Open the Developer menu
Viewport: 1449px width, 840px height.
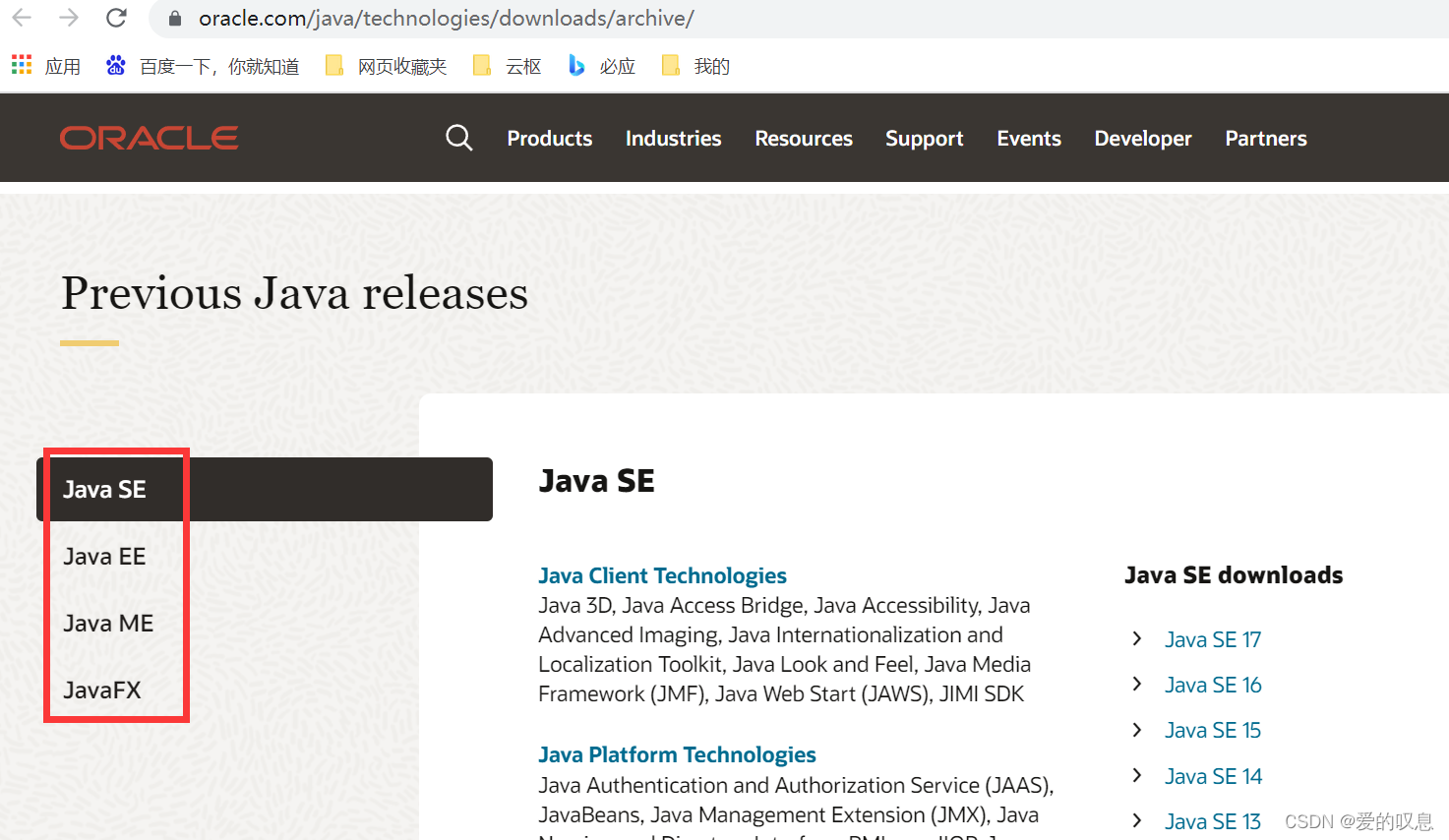pos(1143,139)
